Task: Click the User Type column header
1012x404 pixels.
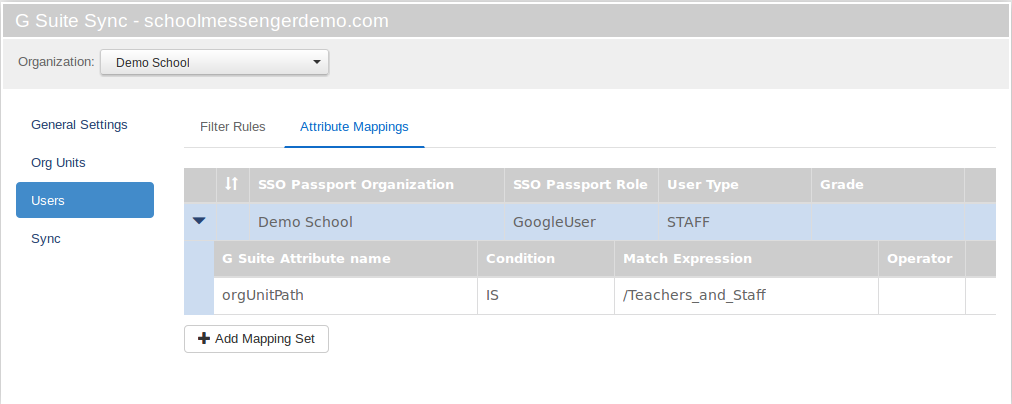Action: (735, 185)
